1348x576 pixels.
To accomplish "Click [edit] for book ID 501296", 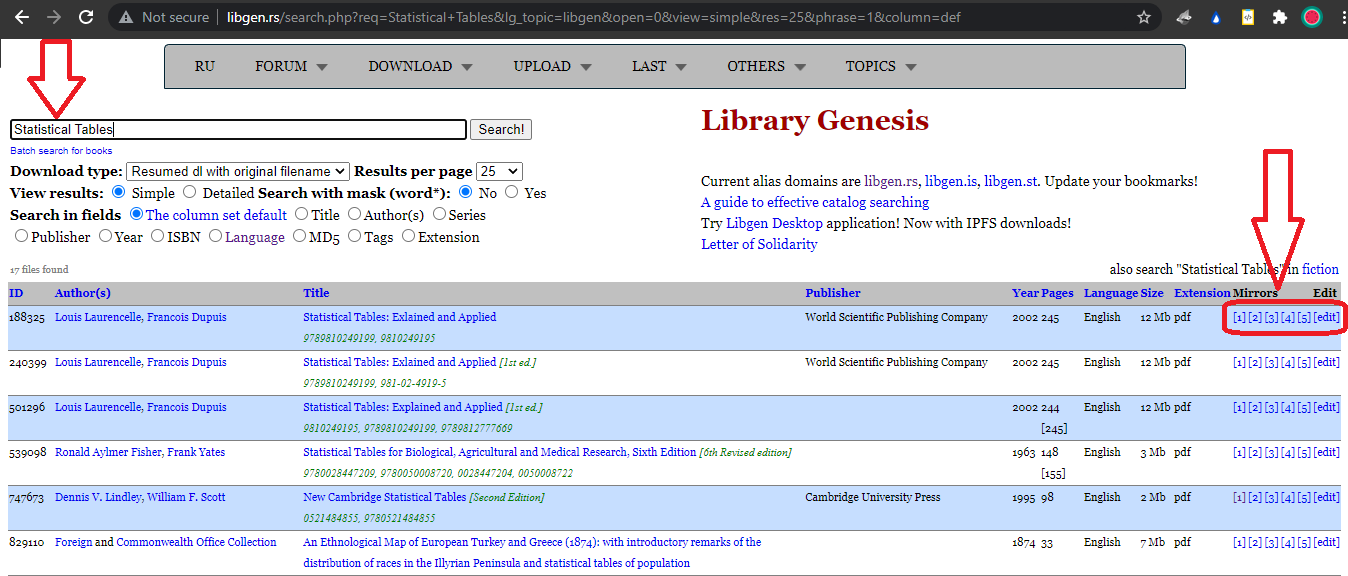I will [x=1326, y=407].
